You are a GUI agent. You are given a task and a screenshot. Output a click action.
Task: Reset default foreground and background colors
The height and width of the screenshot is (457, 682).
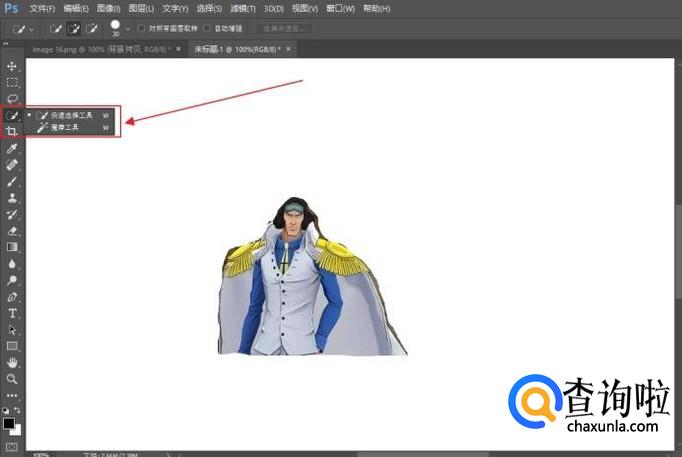click(5, 410)
